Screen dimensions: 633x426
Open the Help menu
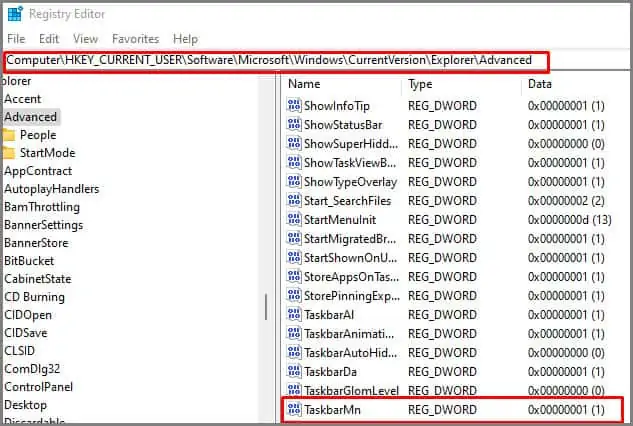coord(185,39)
